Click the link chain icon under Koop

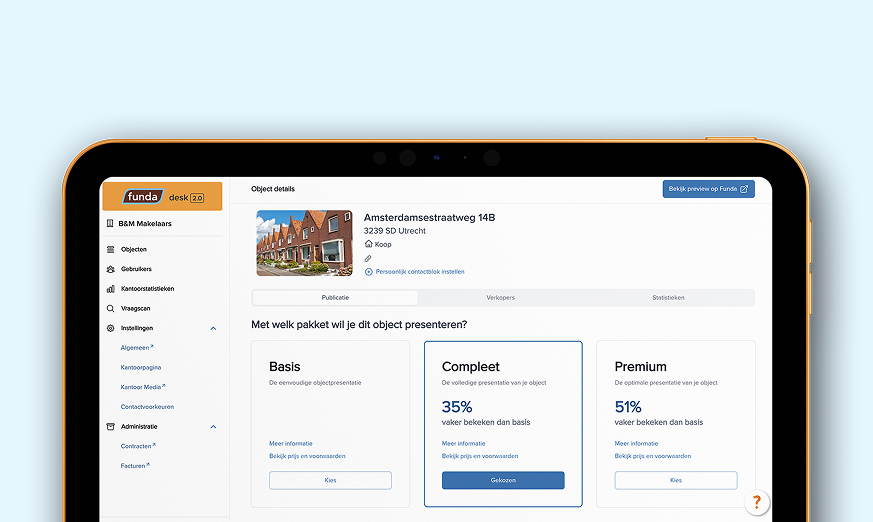[368, 259]
